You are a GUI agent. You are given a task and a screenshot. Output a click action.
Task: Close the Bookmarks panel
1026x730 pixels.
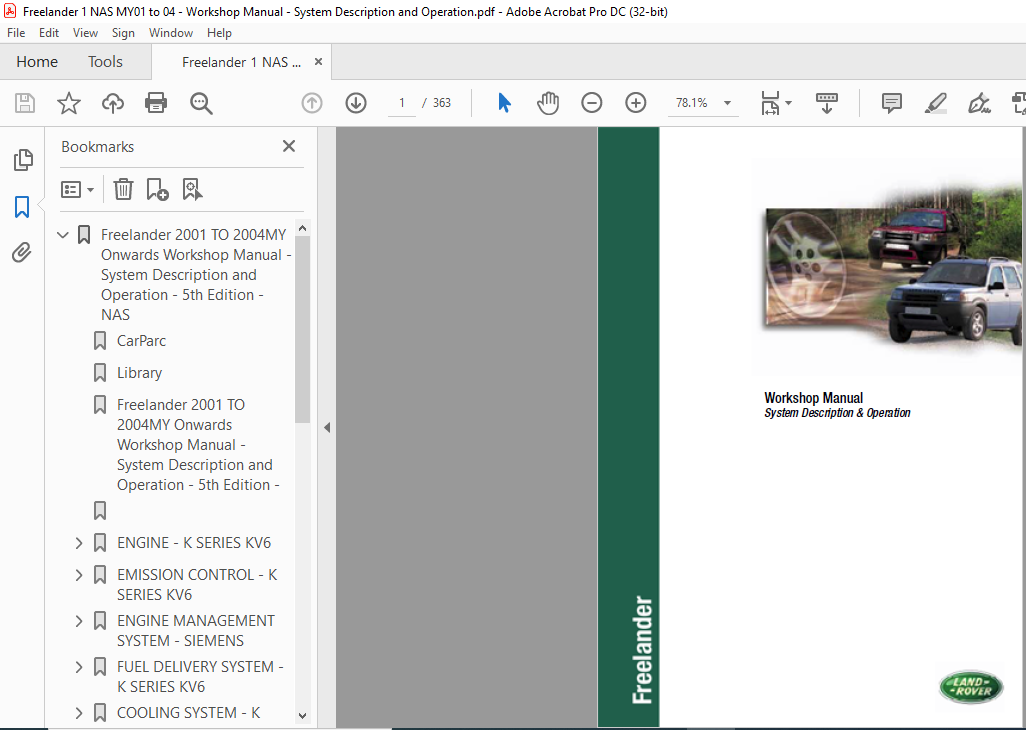click(289, 146)
